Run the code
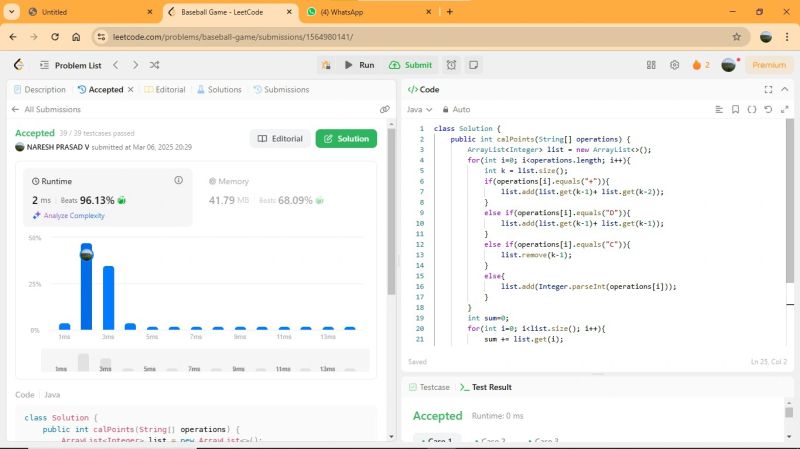 pyautogui.click(x=360, y=65)
